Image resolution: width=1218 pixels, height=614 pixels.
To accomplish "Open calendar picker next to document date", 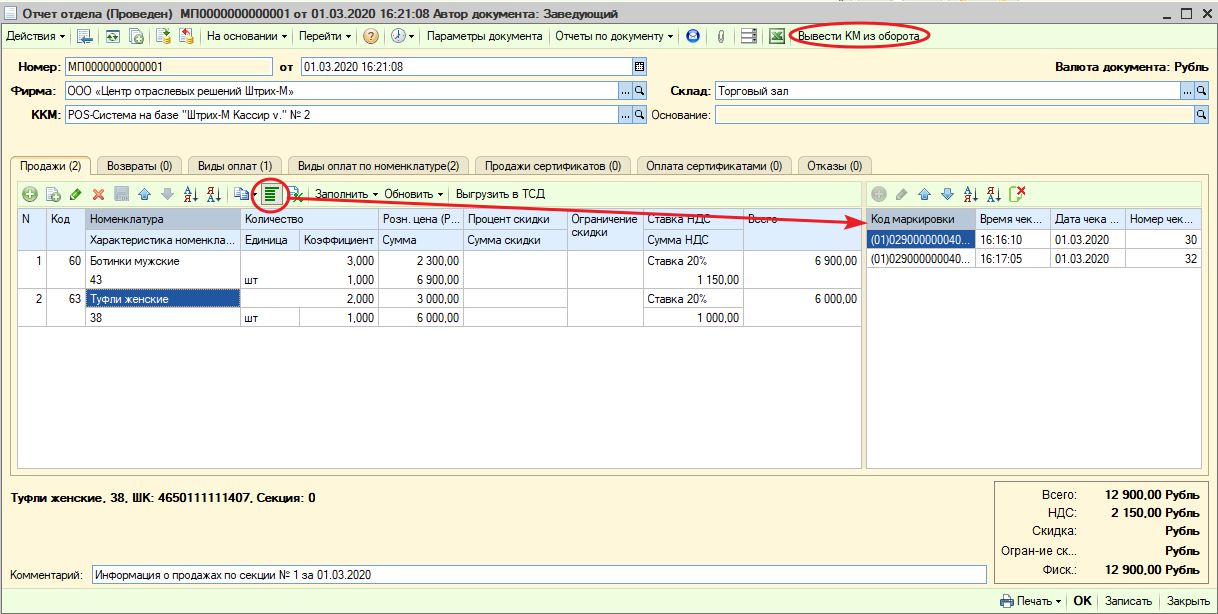I will pyautogui.click(x=639, y=67).
